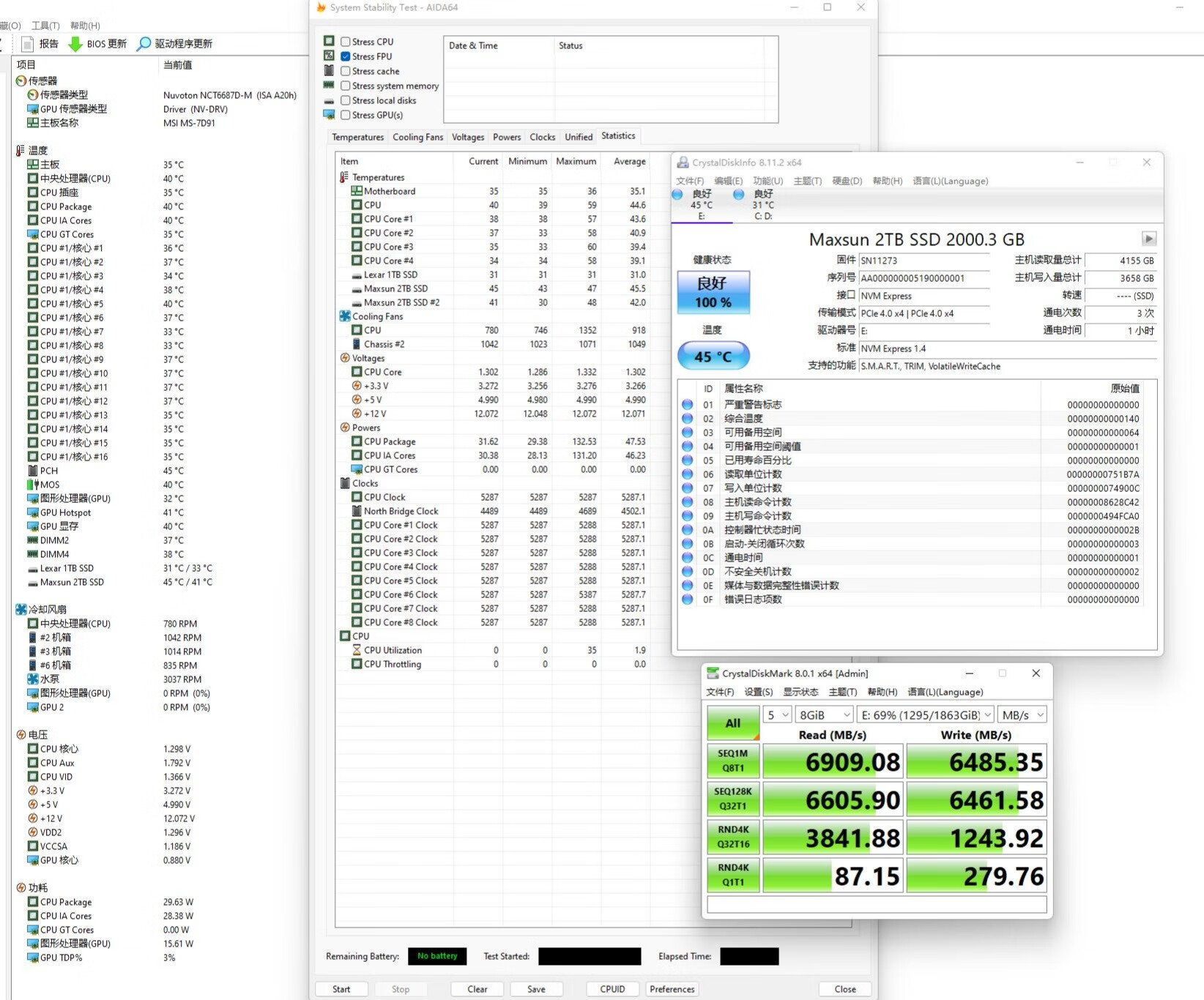Click the 传感器 category icon in tree
This screenshot has width=1204, height=1000.
click(21, 81)
